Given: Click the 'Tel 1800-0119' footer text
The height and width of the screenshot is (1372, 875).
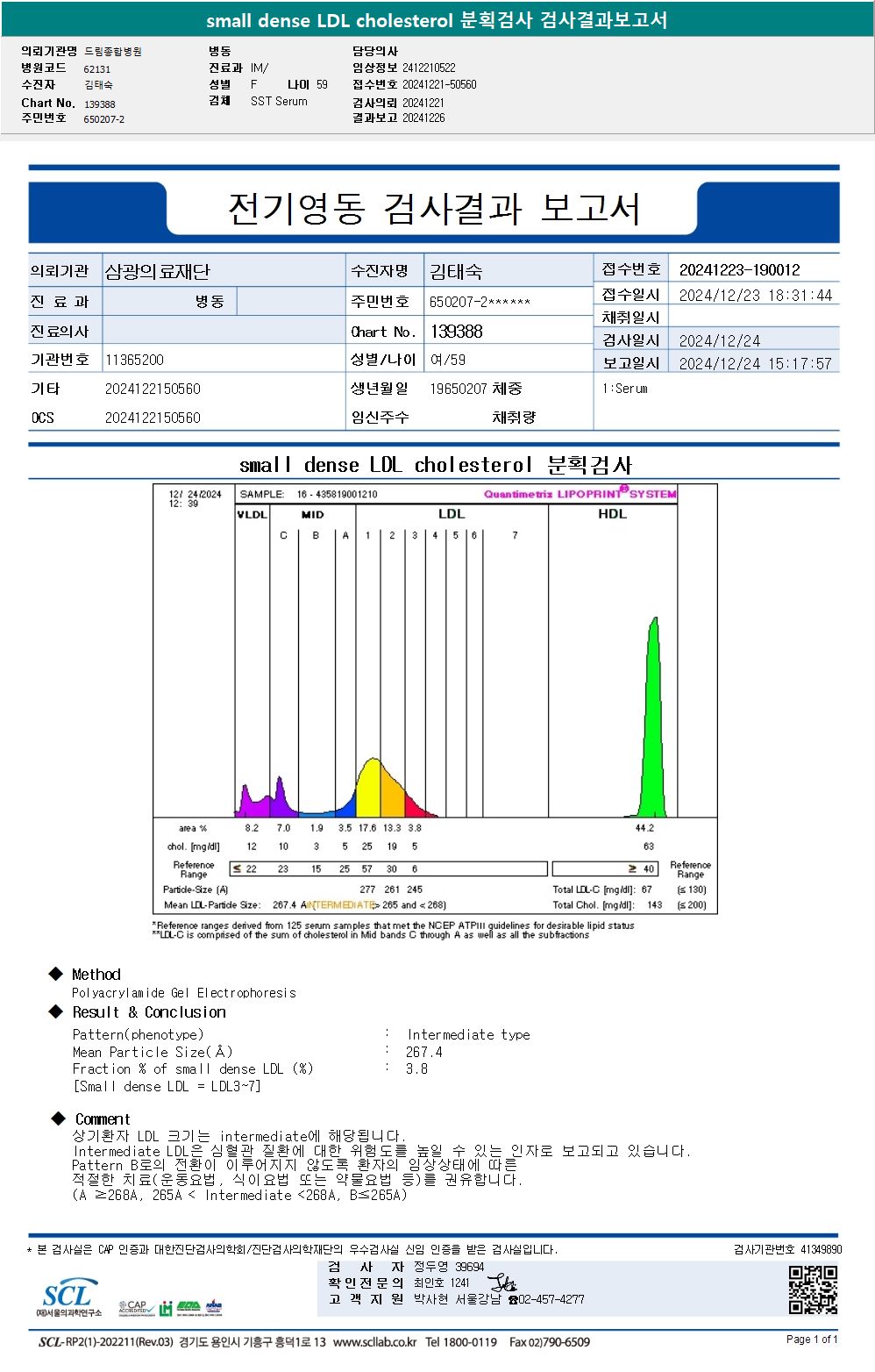Looking at the screenshot, I should pos(461,1342).
